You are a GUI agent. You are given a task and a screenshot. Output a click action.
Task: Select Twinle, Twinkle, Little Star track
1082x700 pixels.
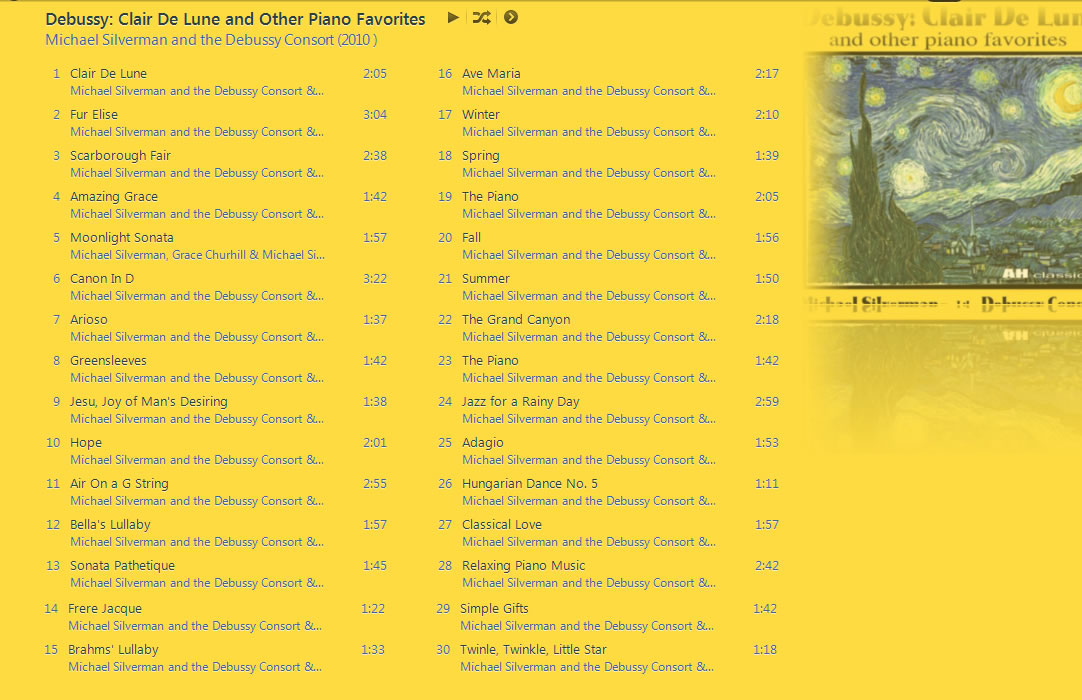tap(533, 650)
